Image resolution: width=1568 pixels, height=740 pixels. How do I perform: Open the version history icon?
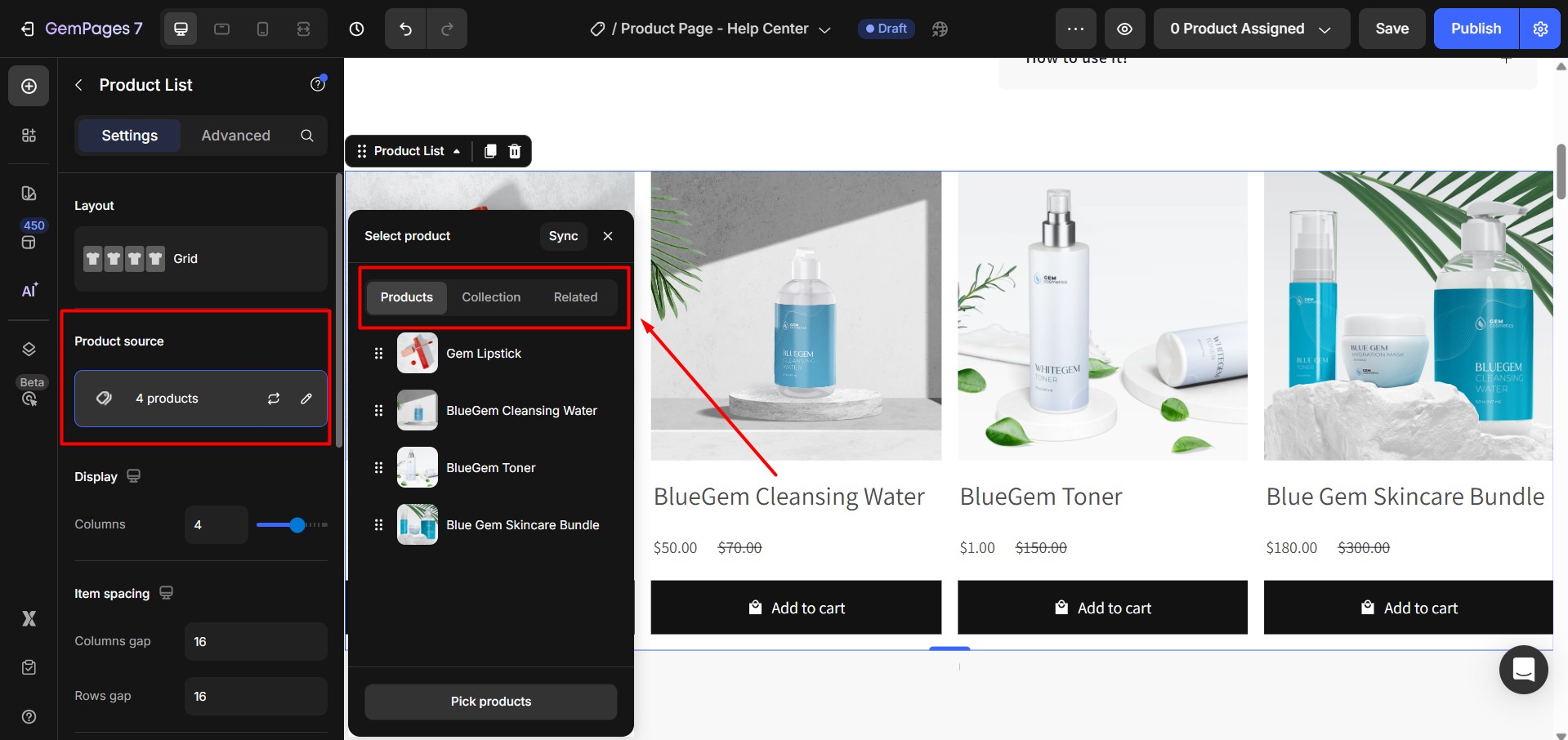356,29
